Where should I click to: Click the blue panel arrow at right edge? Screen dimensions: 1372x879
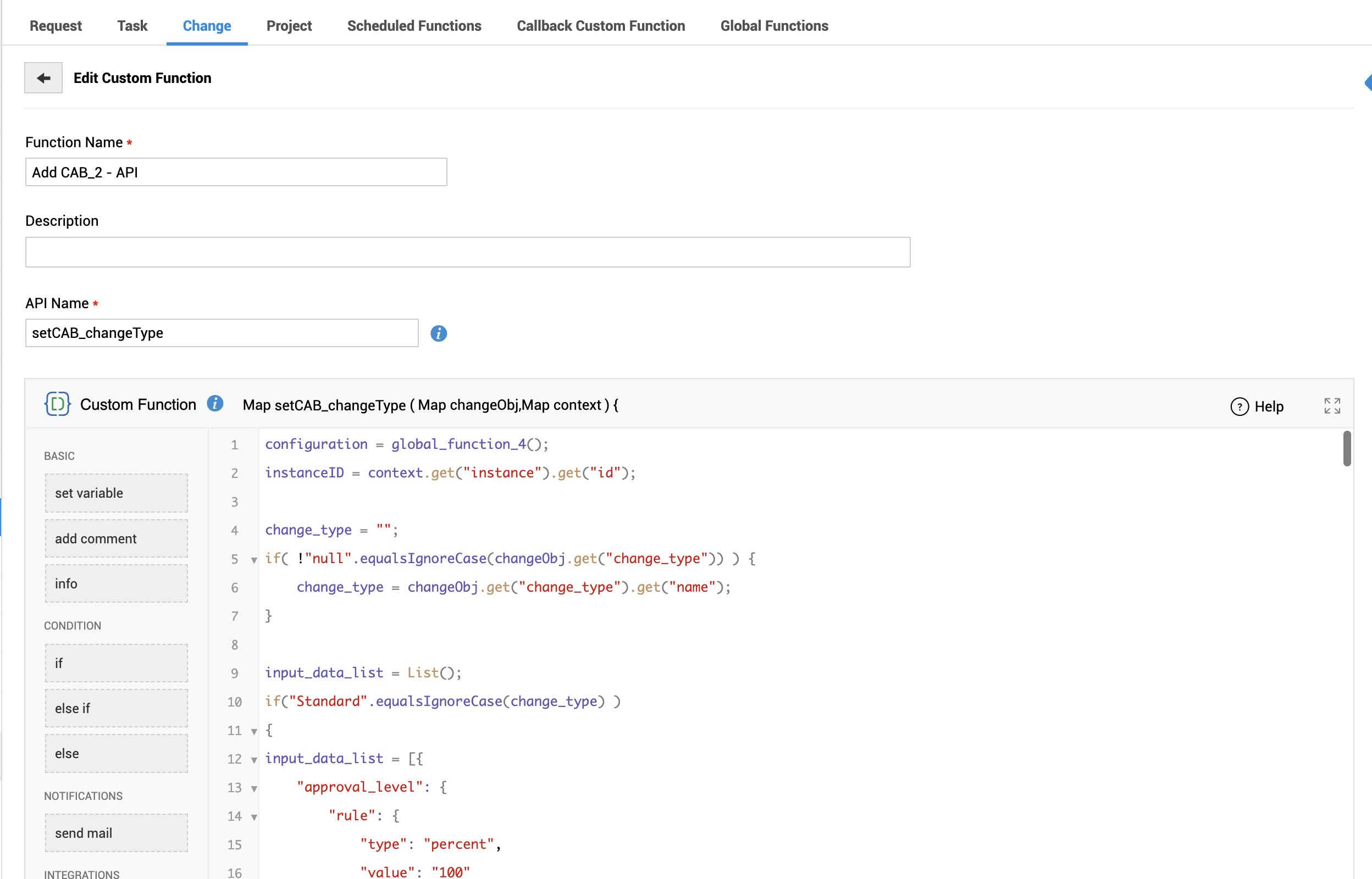[x=1368, y=83]
